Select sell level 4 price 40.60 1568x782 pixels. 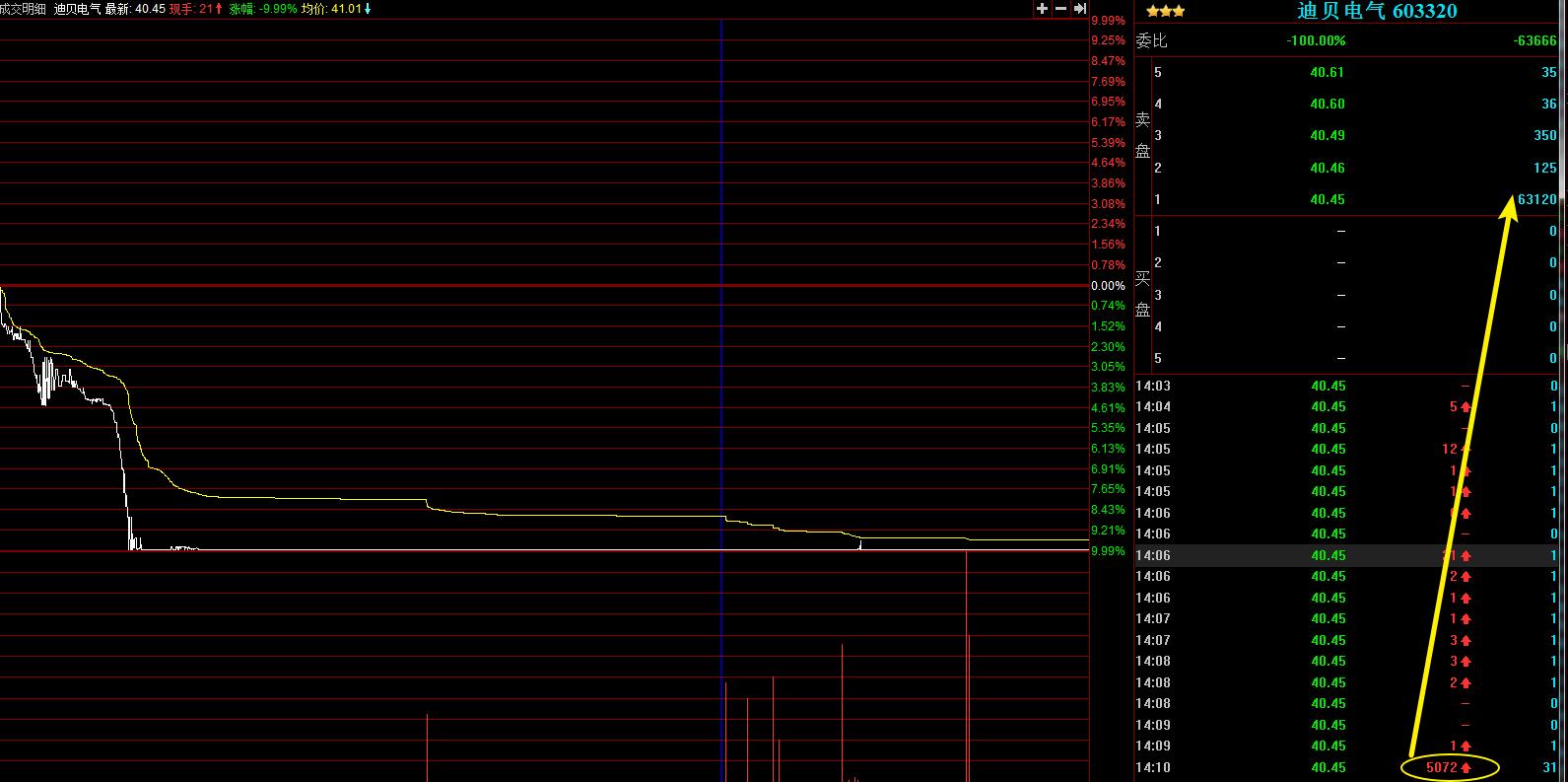click(x=1328, y=104)
